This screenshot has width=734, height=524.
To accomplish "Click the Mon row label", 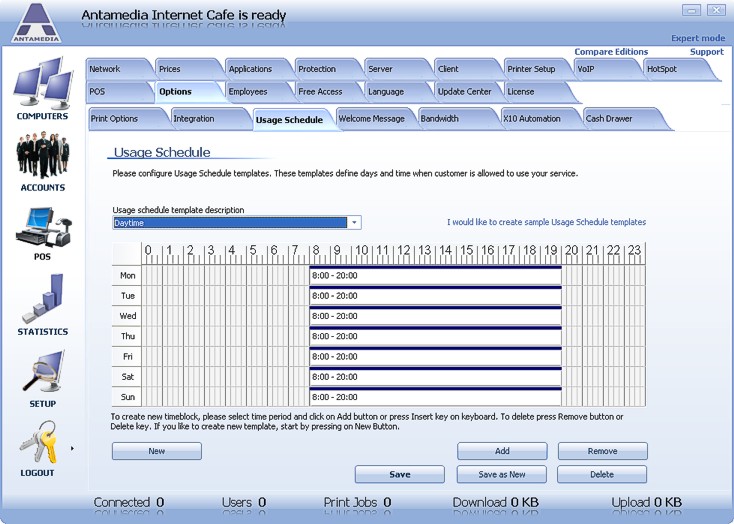I will coord(127,275).
